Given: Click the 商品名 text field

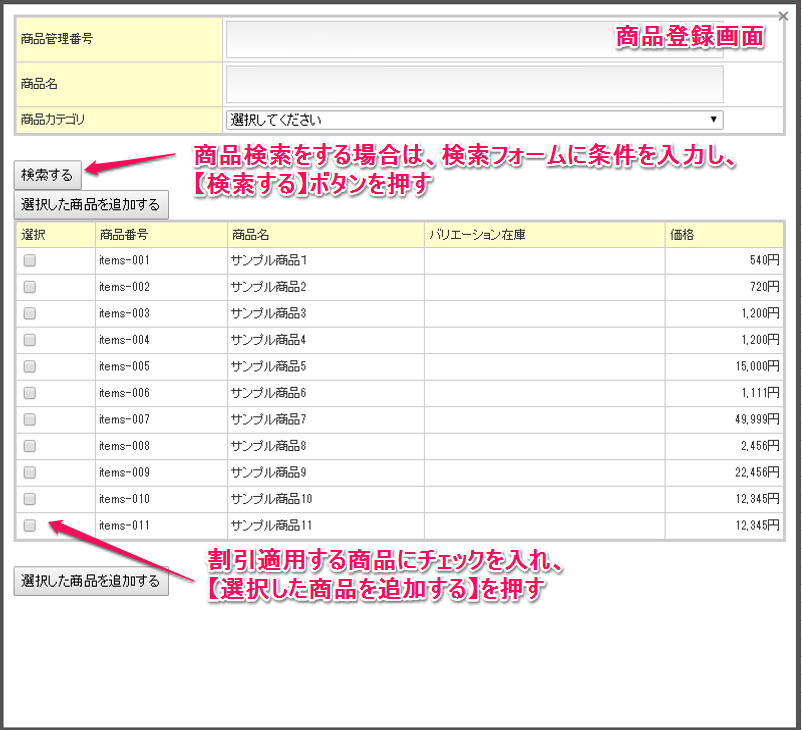Looking at the screenshot, I should tap(474, 85).
